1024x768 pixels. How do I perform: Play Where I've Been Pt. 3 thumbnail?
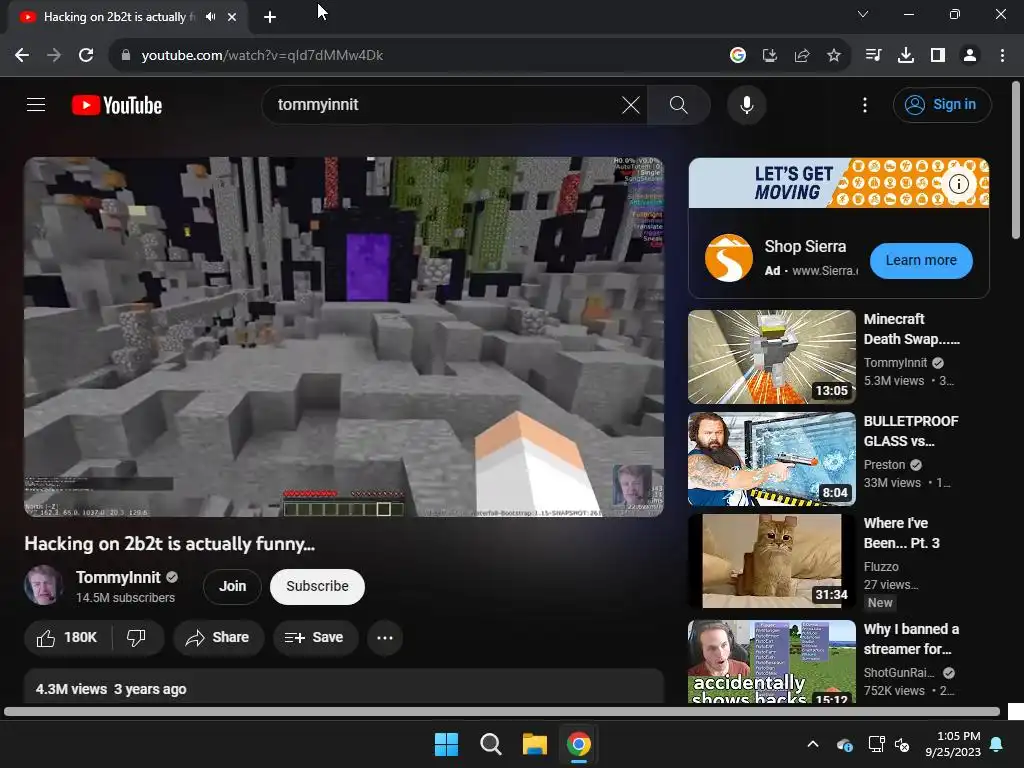(x=771, y=560)
